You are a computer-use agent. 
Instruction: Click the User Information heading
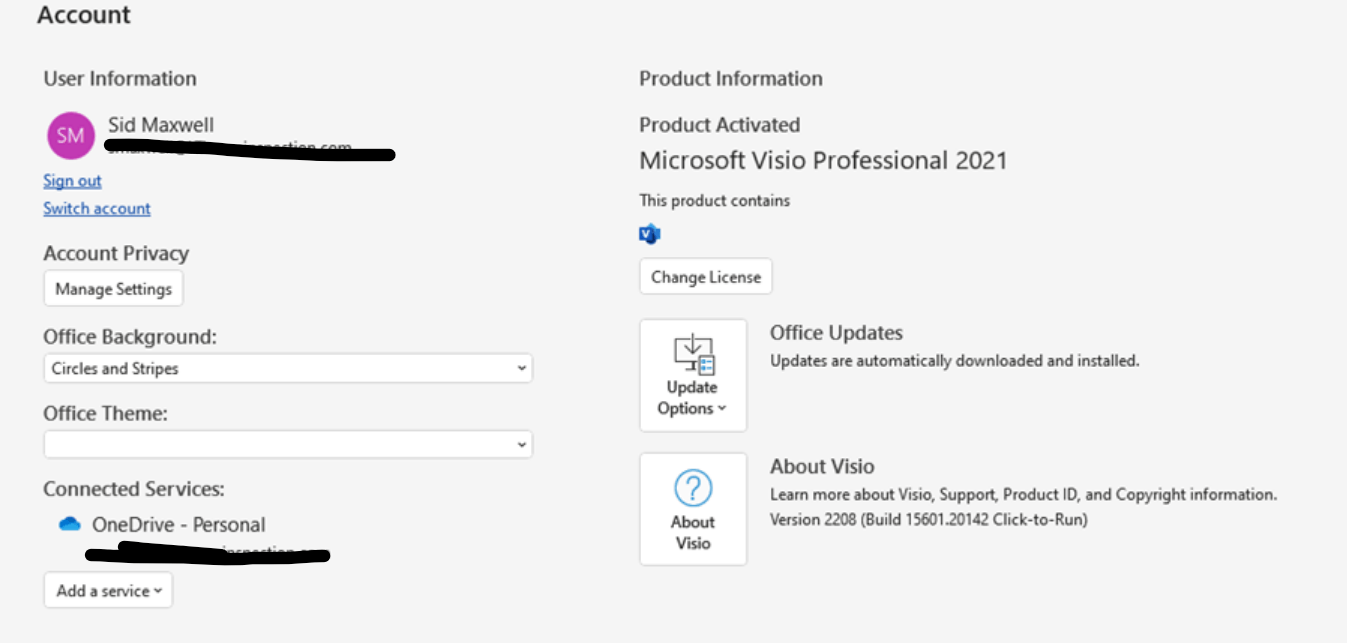coord(120,79)
